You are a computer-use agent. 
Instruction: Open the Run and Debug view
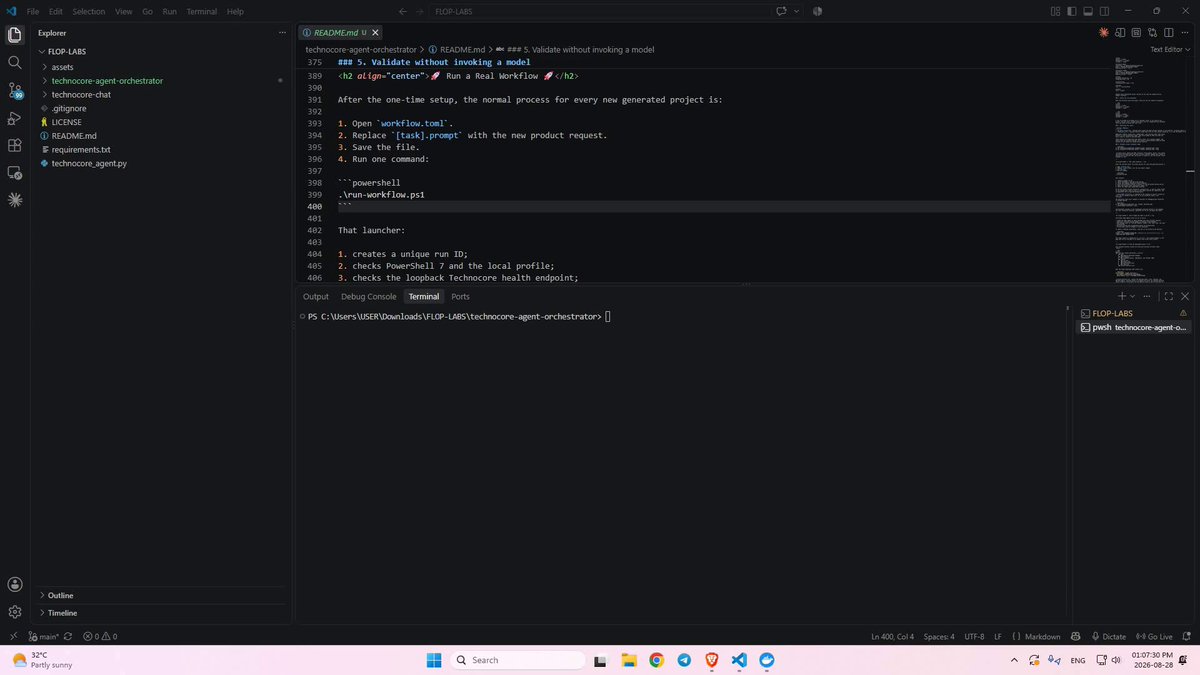[x=15, y=118]
